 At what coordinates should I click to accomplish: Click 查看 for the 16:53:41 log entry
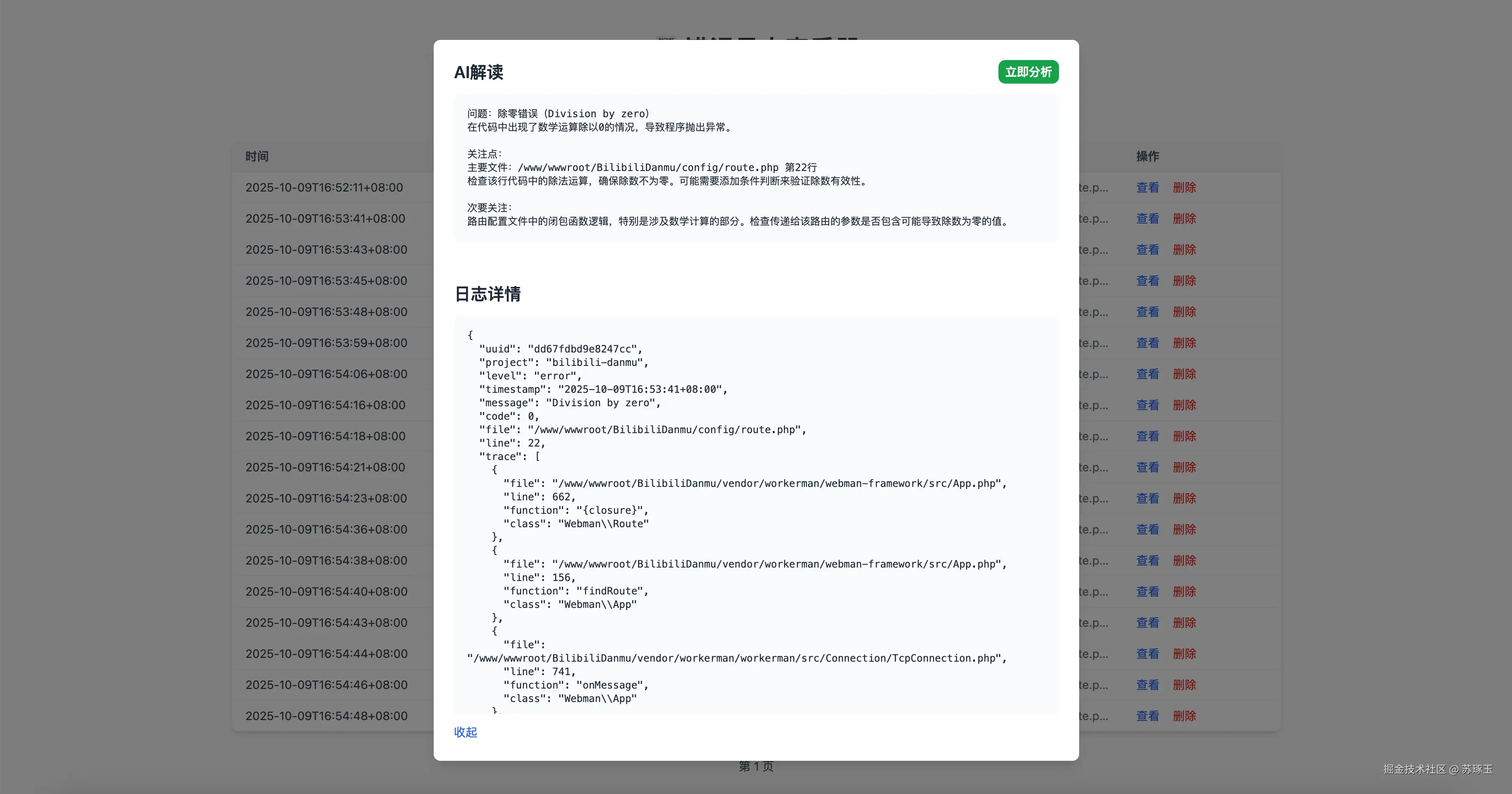pyautogui.click(x=1147, y=219)
